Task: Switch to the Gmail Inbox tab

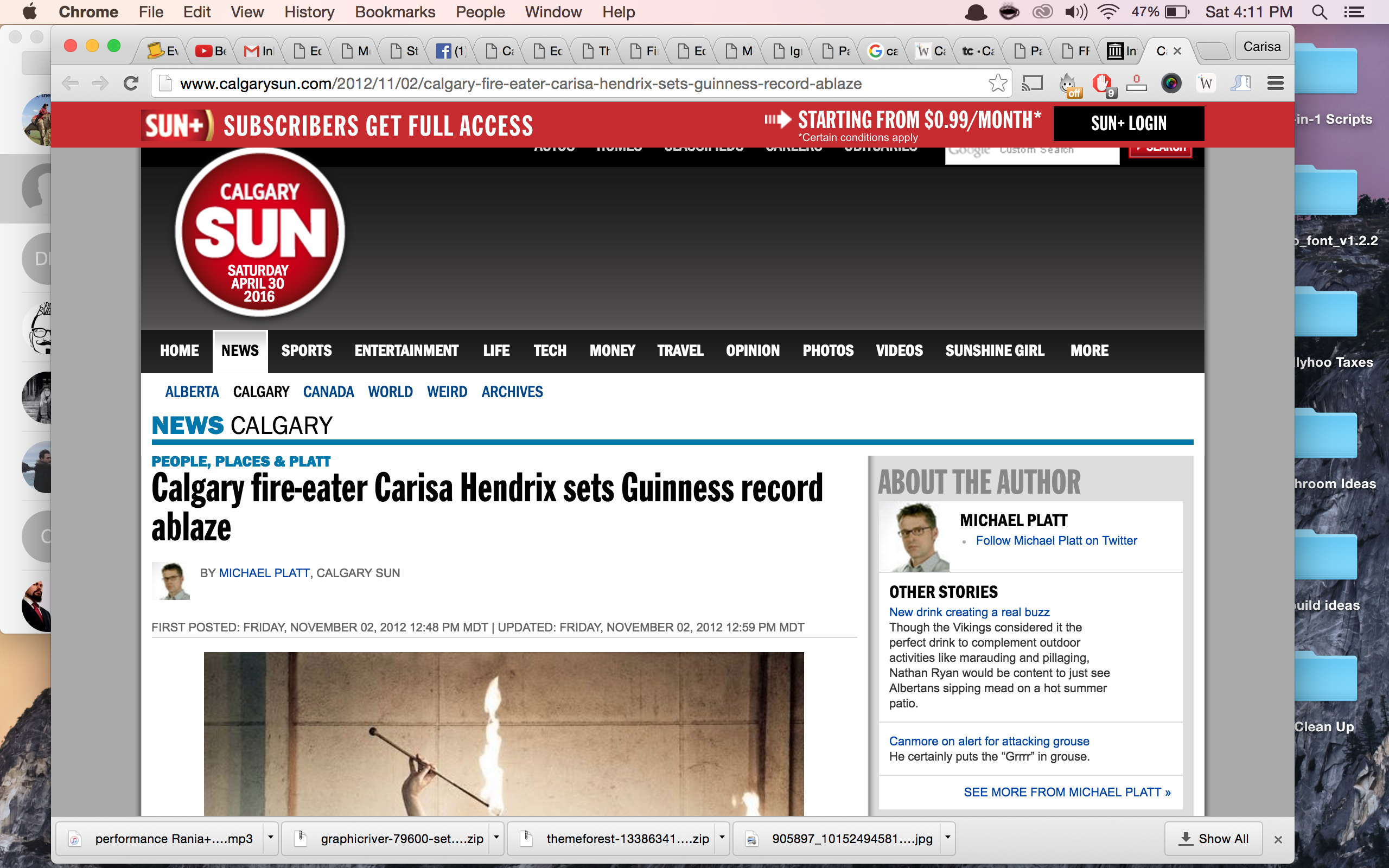Action: [259, 51]
